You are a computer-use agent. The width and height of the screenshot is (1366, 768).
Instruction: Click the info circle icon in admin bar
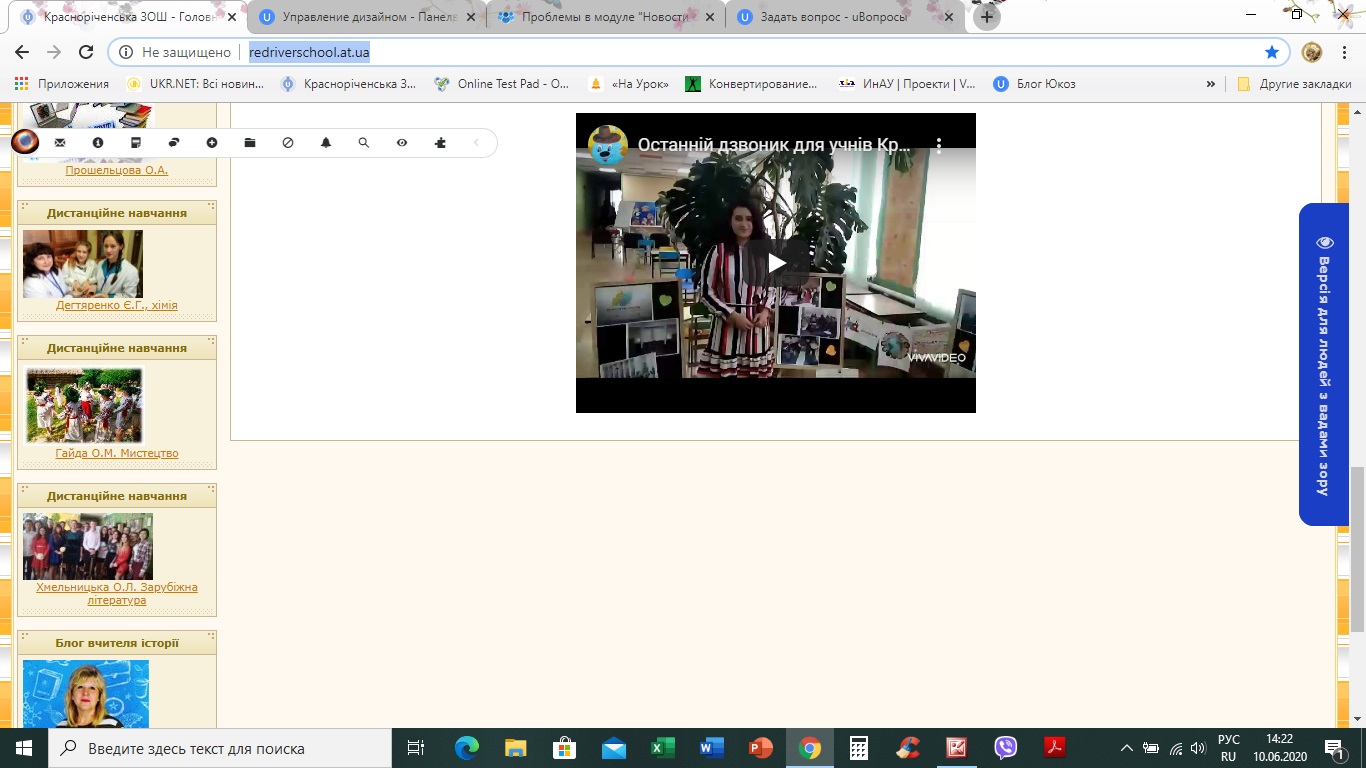(x=98, y=143)
